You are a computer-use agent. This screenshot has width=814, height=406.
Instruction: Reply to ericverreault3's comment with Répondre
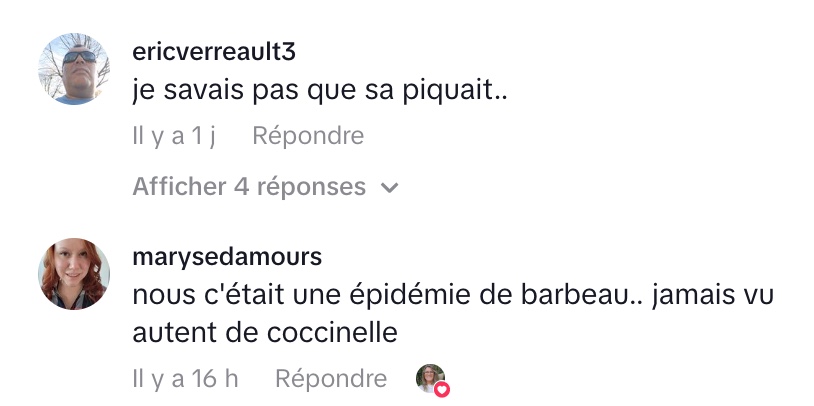(x=308, y=136)
